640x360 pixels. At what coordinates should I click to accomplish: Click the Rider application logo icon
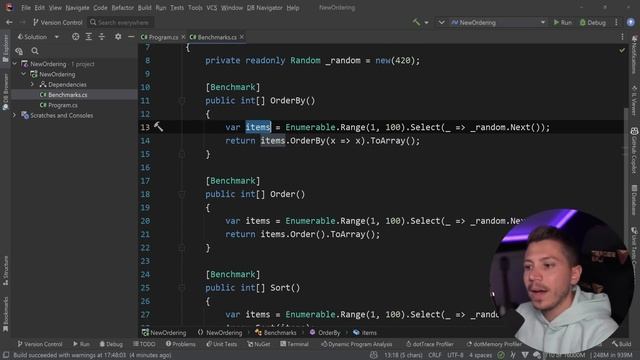[x=9, y=7]
